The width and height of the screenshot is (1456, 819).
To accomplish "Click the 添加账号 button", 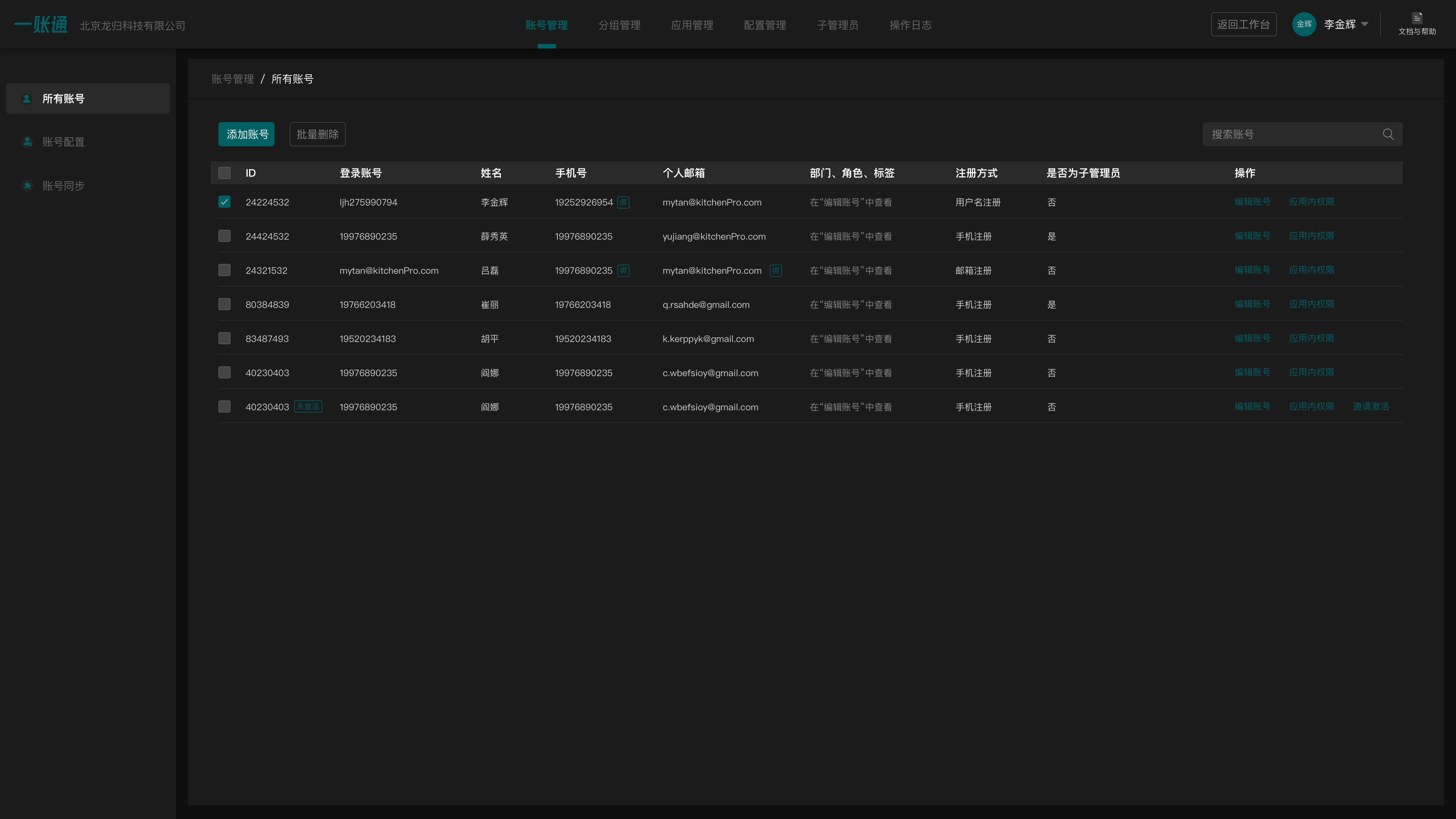I will point(246,134).
